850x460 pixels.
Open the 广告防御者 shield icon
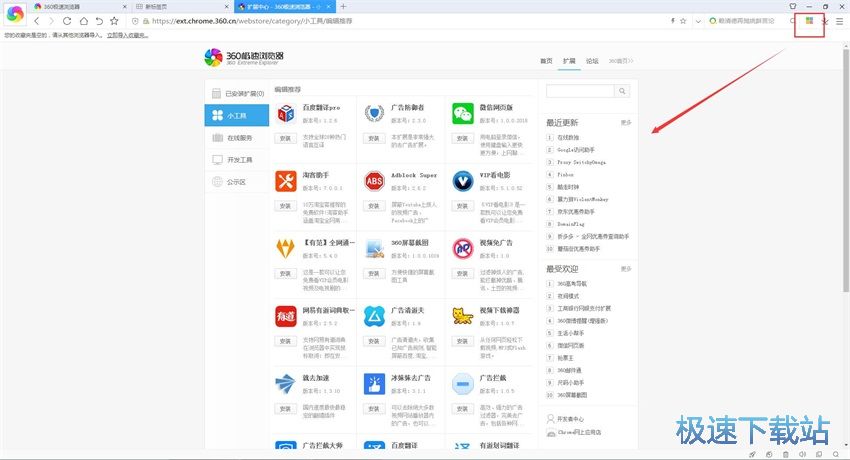(x=374, y=113)
